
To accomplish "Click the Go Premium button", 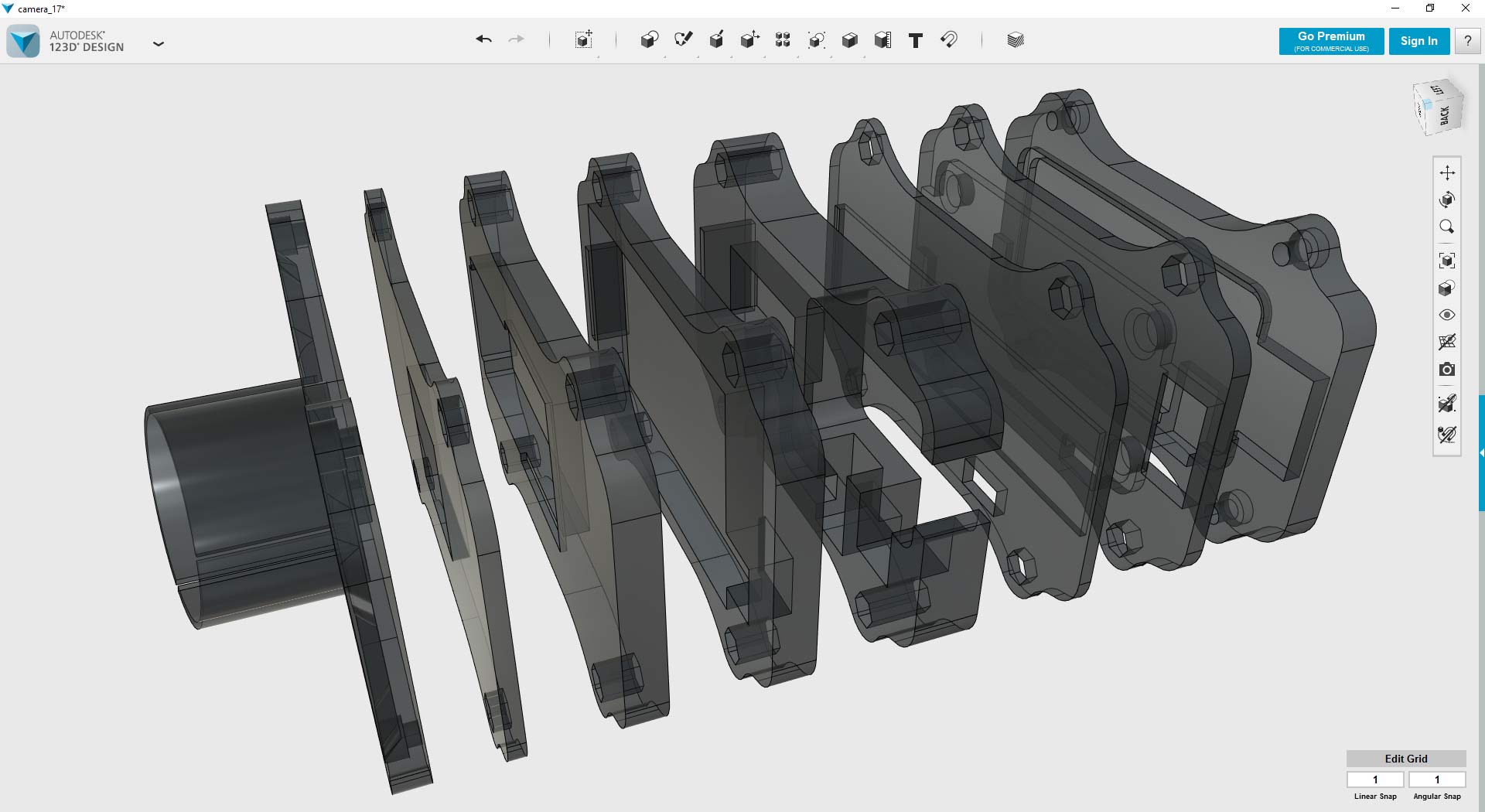I will coord(1330,41).
